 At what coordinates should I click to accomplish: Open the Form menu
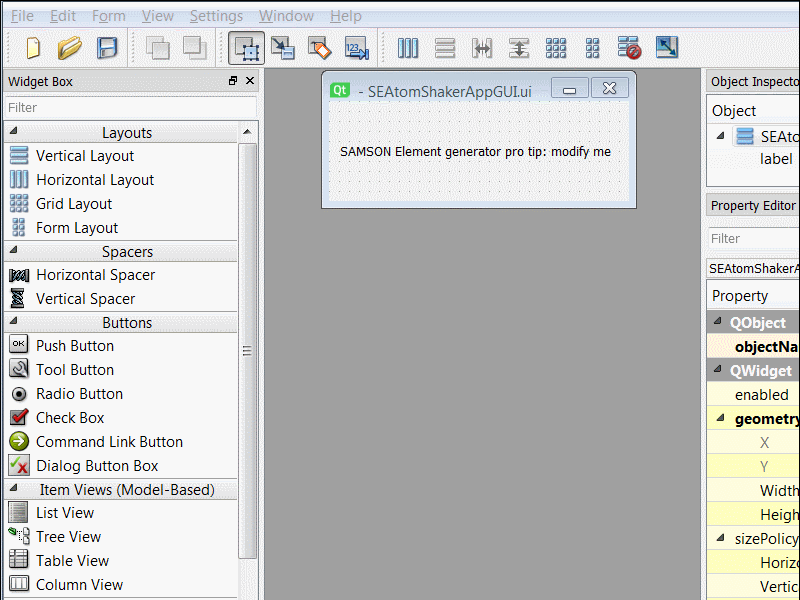[x=108, y=15]
